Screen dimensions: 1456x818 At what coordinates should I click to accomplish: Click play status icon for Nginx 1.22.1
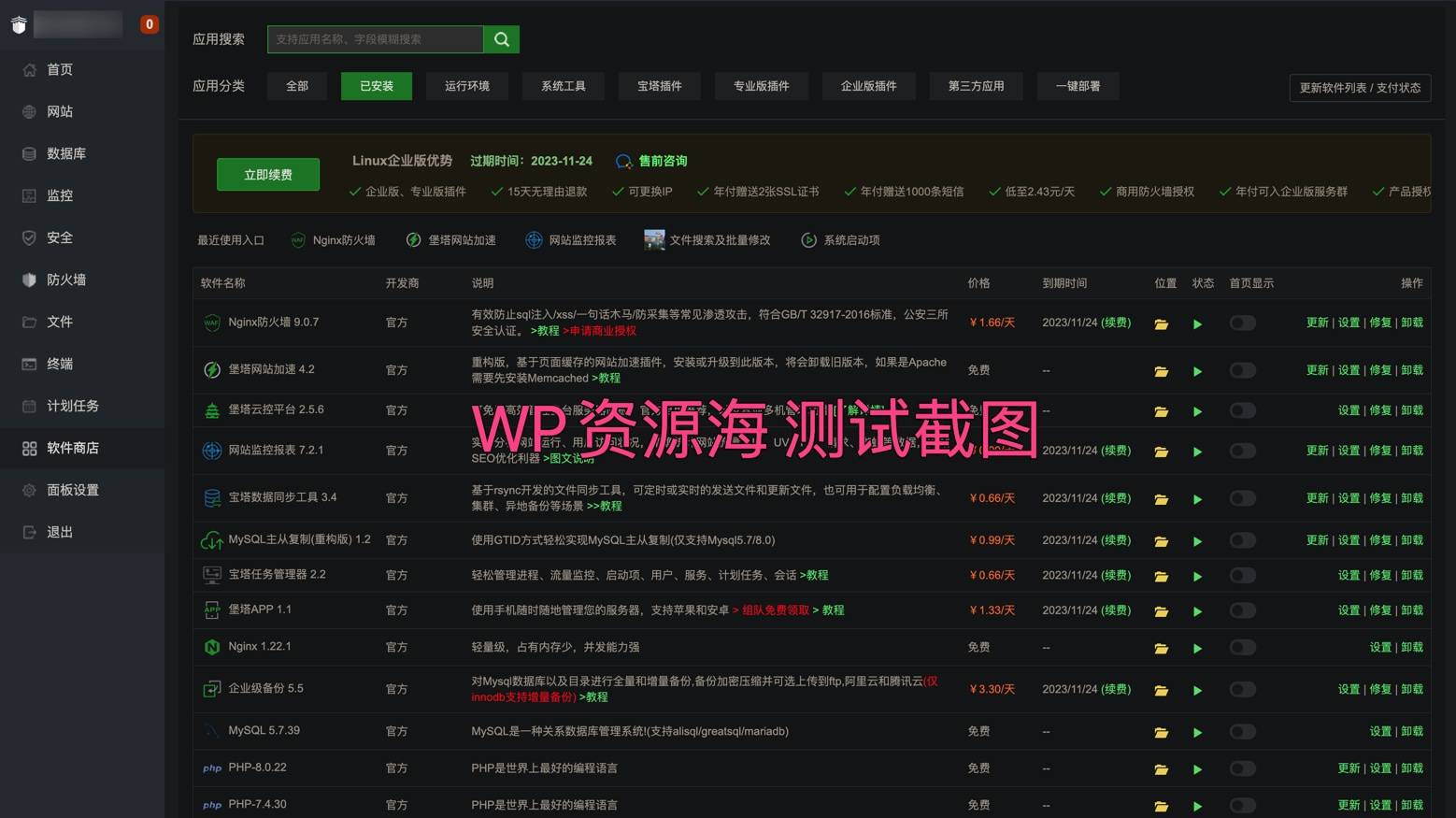[1197, 649]
